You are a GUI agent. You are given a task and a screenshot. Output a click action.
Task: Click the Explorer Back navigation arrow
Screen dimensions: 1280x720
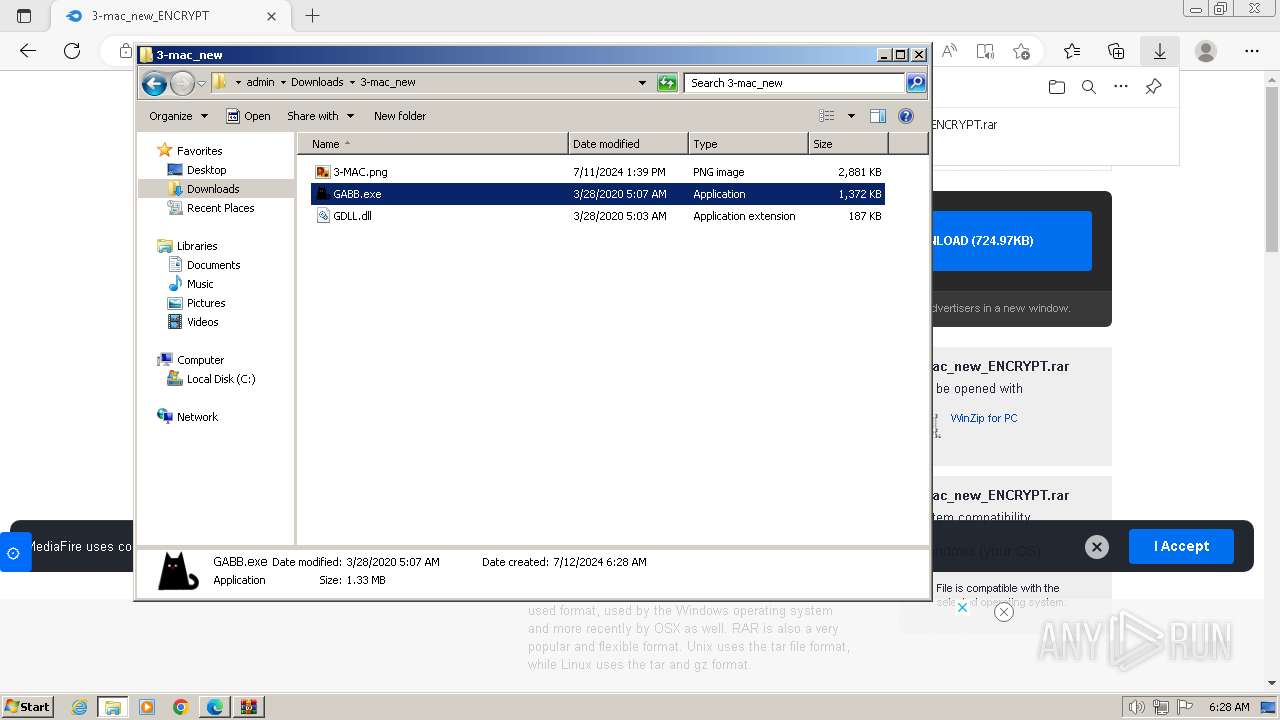(154, 83)
